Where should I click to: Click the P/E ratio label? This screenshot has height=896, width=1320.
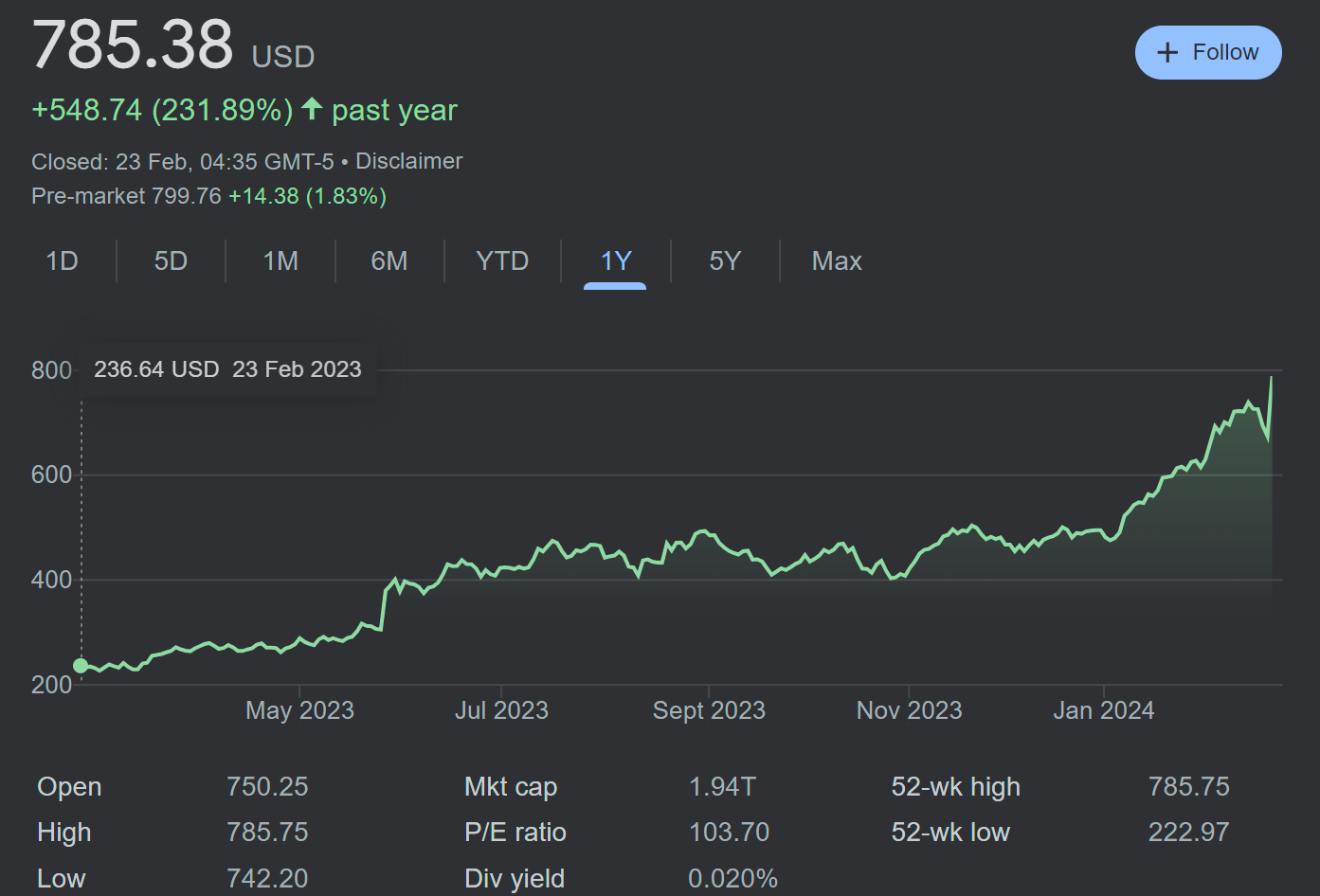point(515,833)
